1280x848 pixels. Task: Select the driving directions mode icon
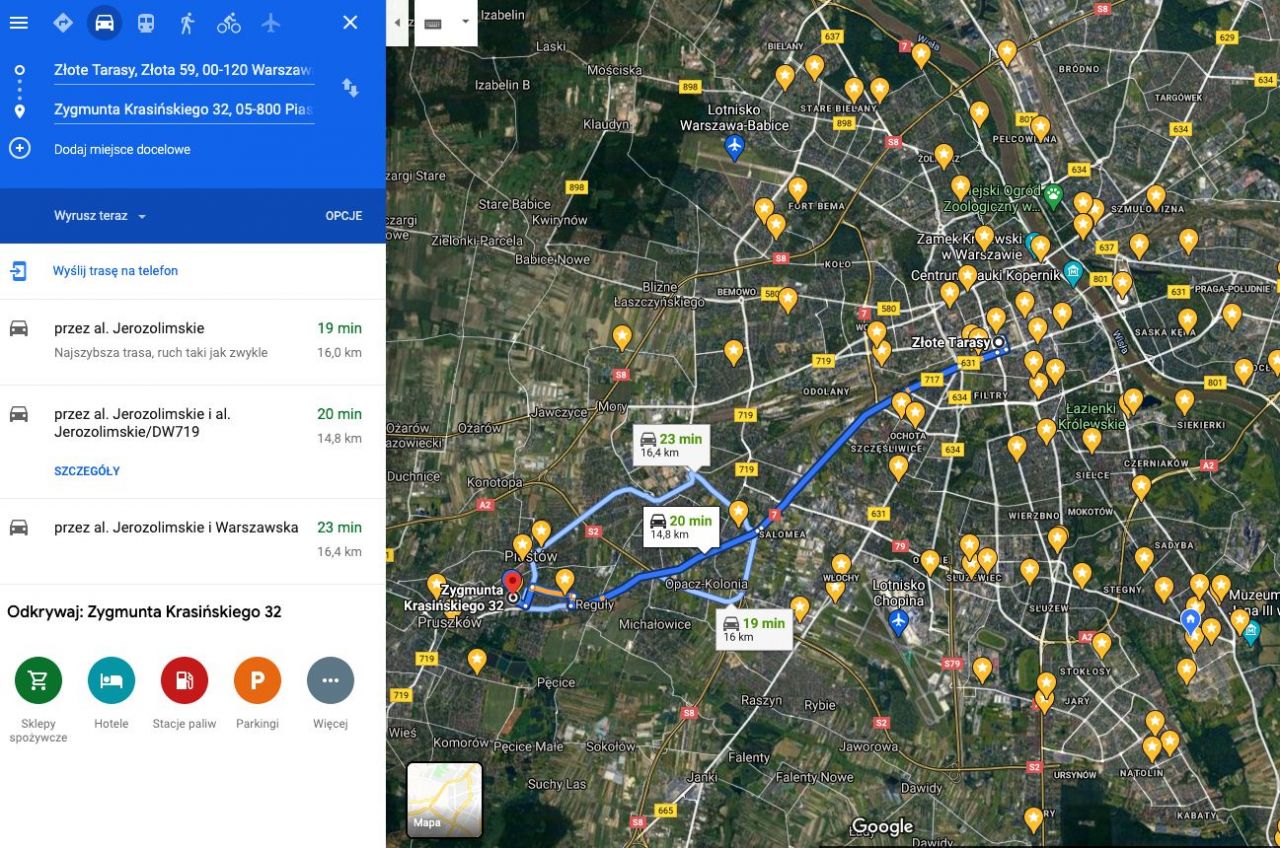click(x=104, y=22)
